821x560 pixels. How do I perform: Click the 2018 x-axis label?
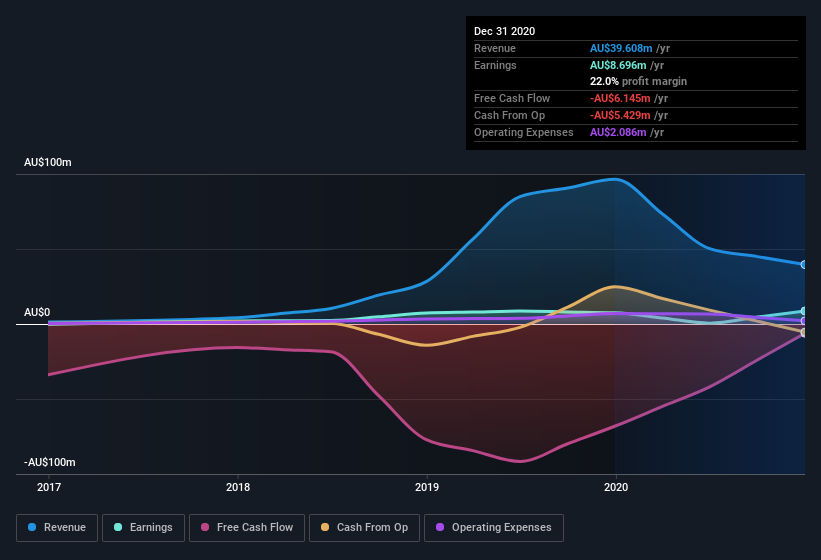pos(238,487)
